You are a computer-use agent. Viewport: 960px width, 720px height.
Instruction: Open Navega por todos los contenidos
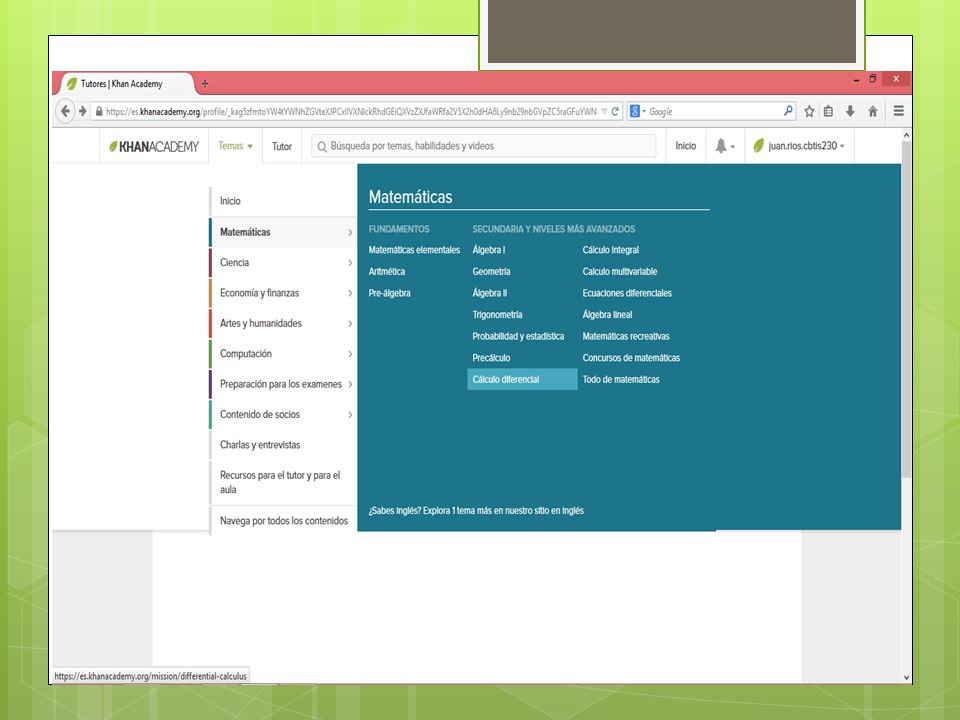[283, 521]
